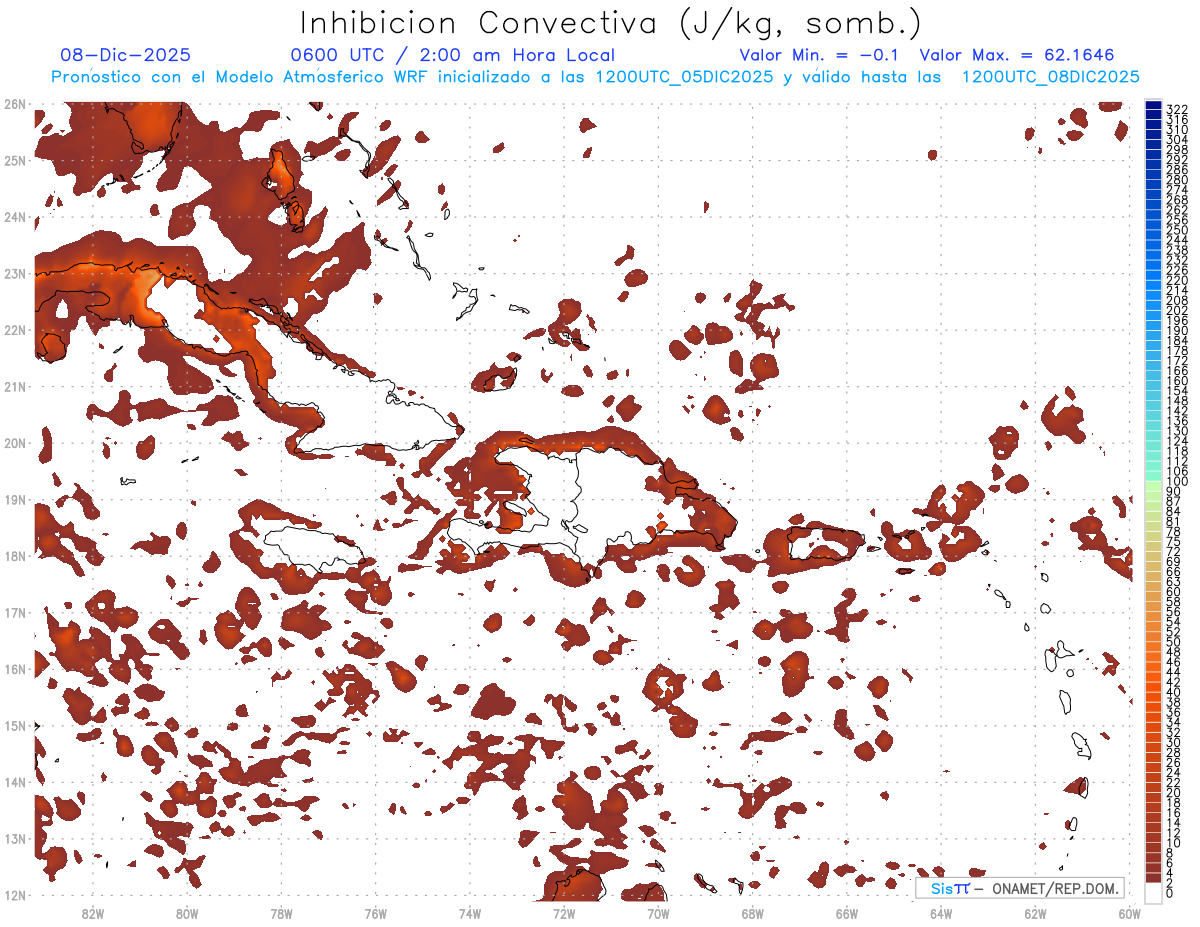Screen dimensions: 1200x927
Task: Click the 18N latitude label
Action: [15, 556]
